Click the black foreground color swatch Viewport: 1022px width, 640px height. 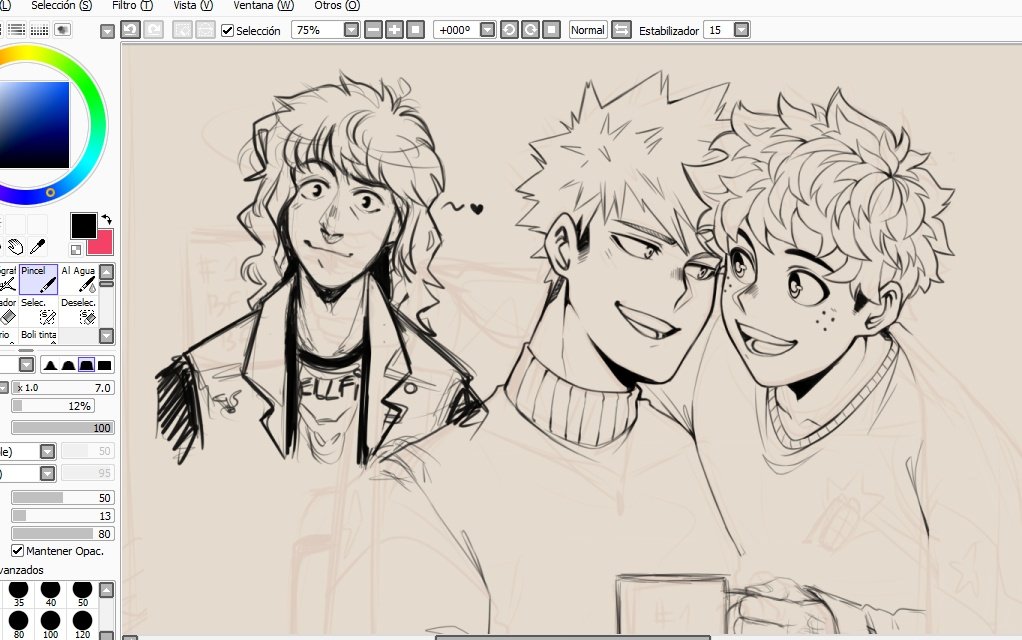click(x=83, y=225)
